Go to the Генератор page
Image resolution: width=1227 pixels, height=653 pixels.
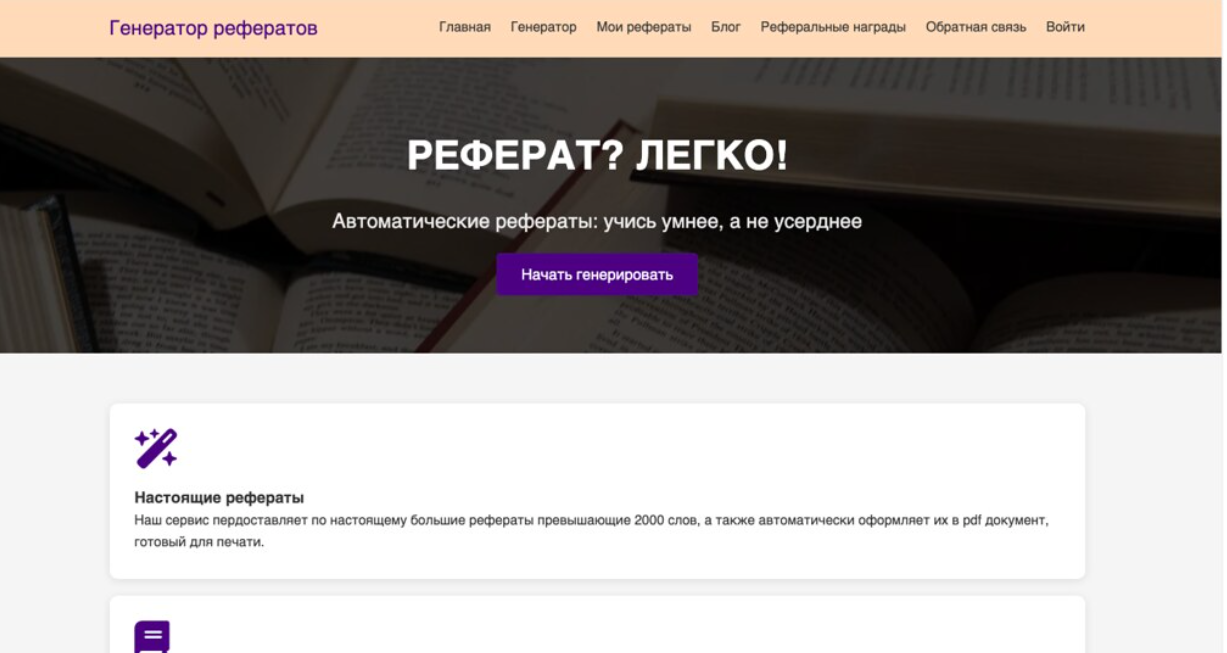pyautogui.click(x=543, y=27)
